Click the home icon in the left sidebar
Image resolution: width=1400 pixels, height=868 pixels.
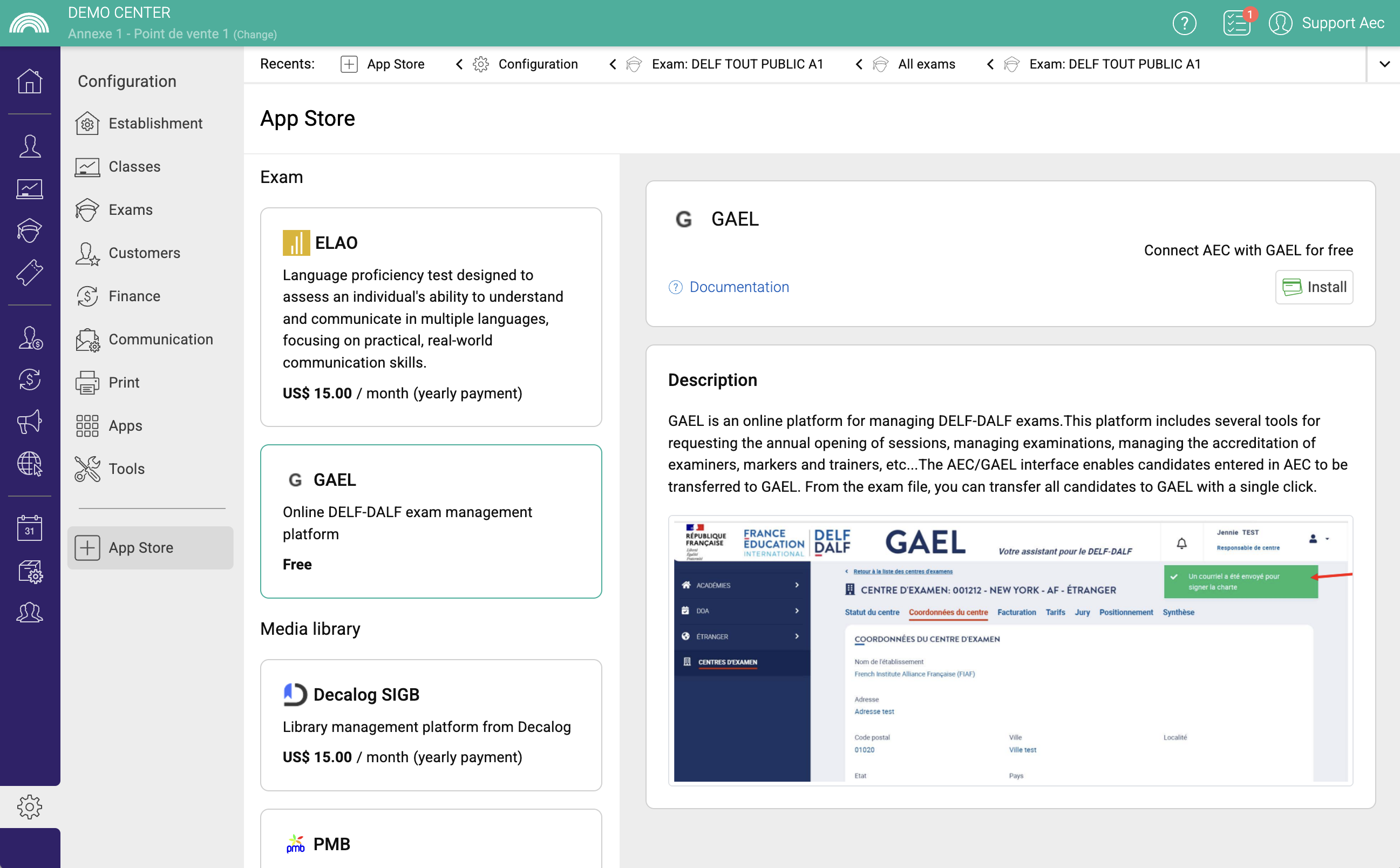29,81
